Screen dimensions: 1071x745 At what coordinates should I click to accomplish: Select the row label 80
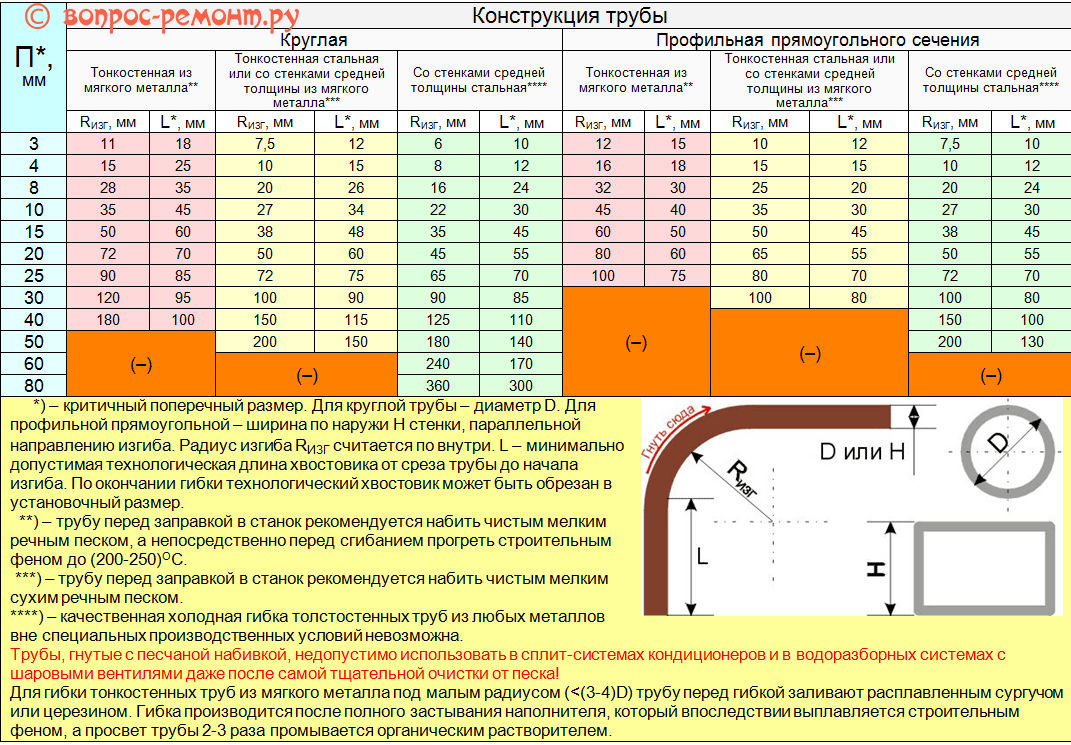34,386
